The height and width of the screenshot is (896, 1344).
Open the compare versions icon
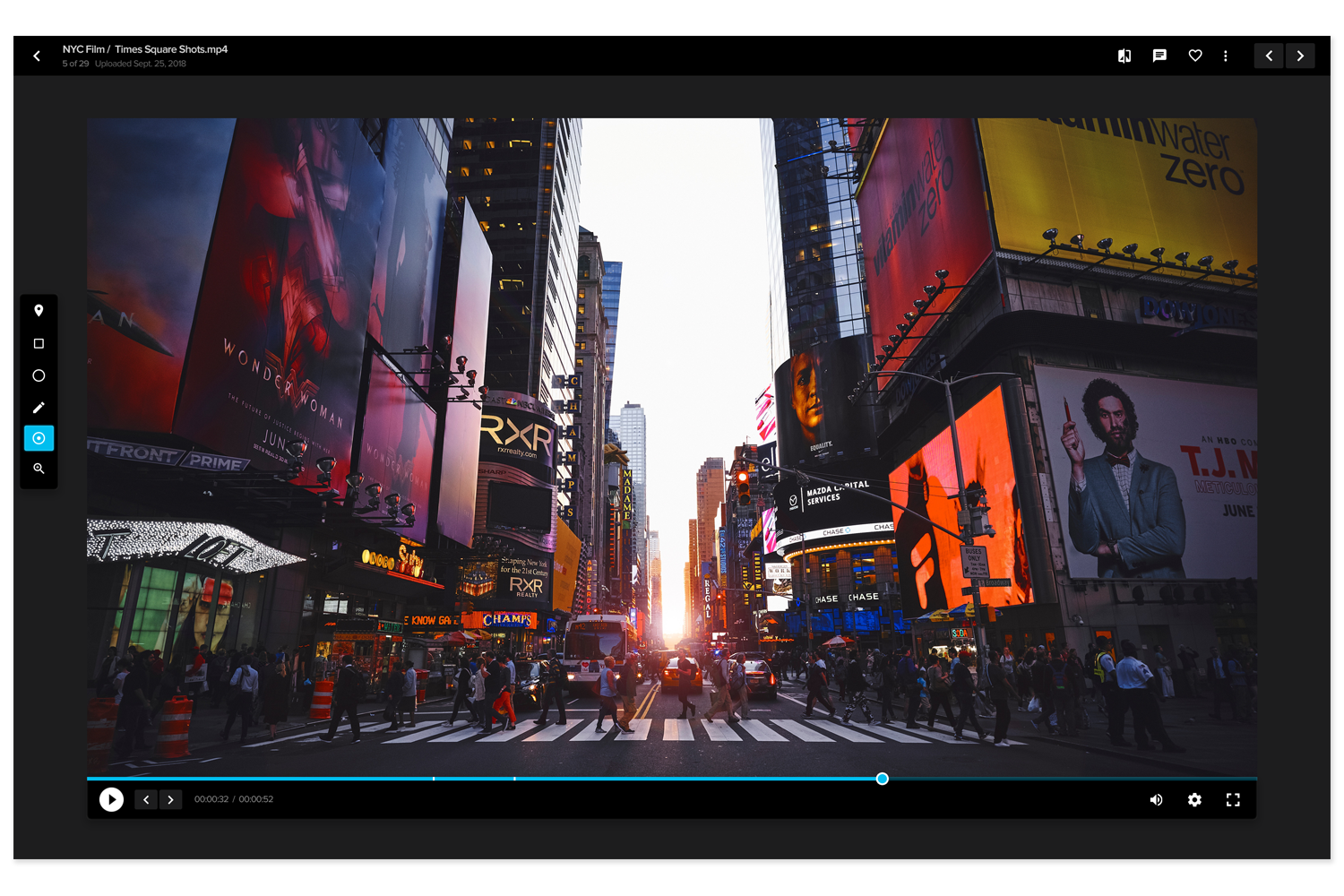[x=1124, y=56]
